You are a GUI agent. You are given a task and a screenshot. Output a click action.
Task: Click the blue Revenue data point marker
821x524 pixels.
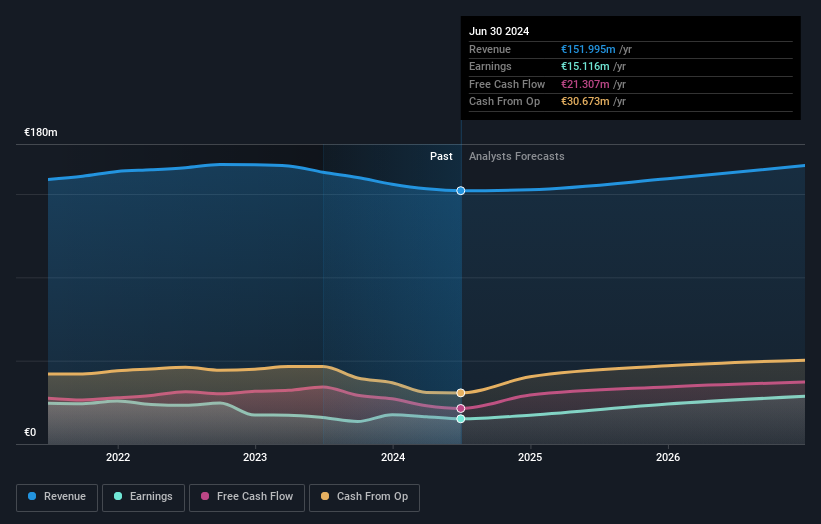(461, 191)
